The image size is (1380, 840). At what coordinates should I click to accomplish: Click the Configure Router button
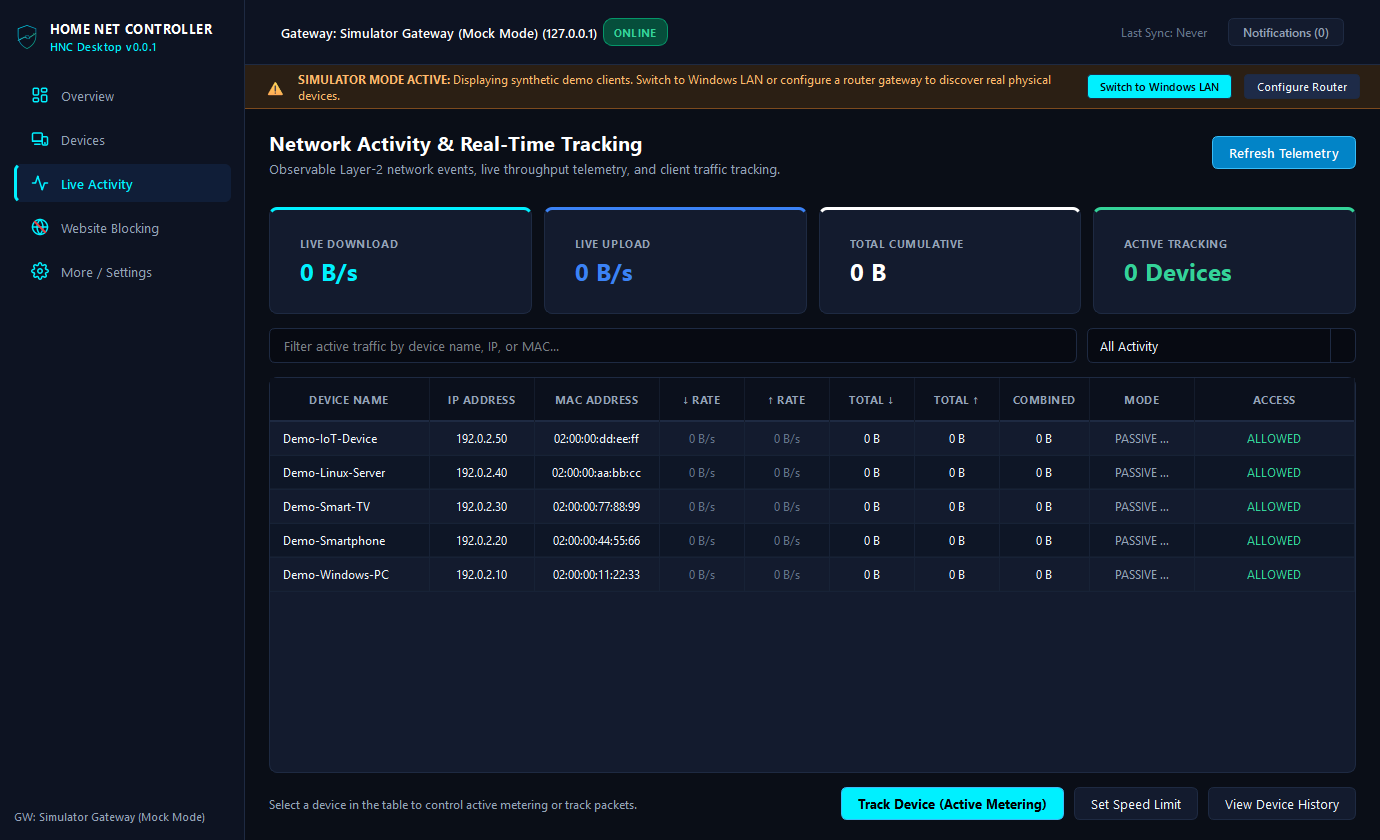click(x=1302, y=87)
